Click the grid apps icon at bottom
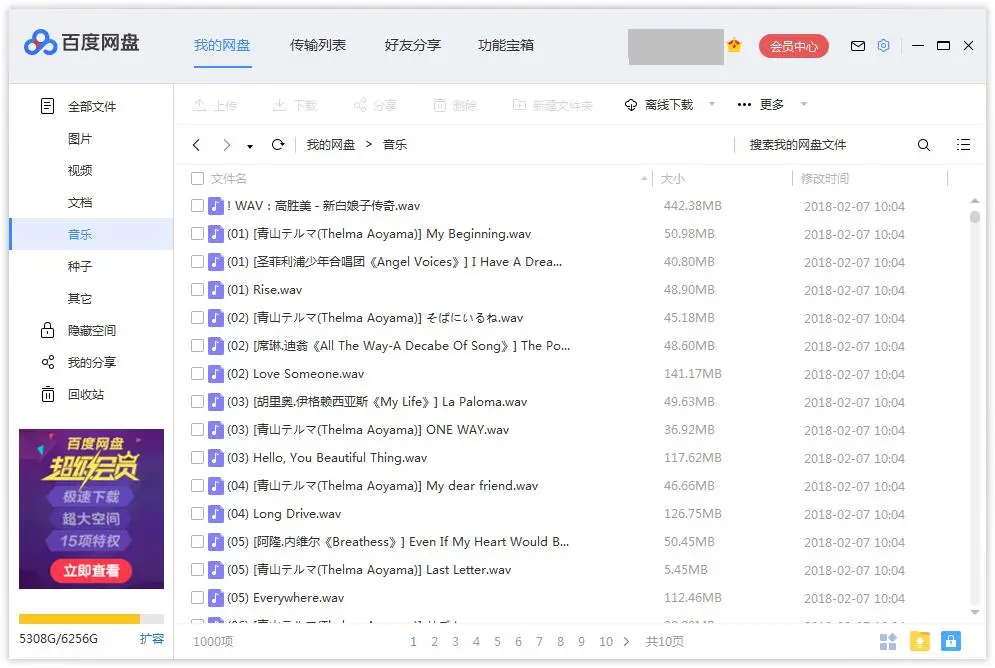This screenshot has width=995, height=668. (x=888, y=641)
